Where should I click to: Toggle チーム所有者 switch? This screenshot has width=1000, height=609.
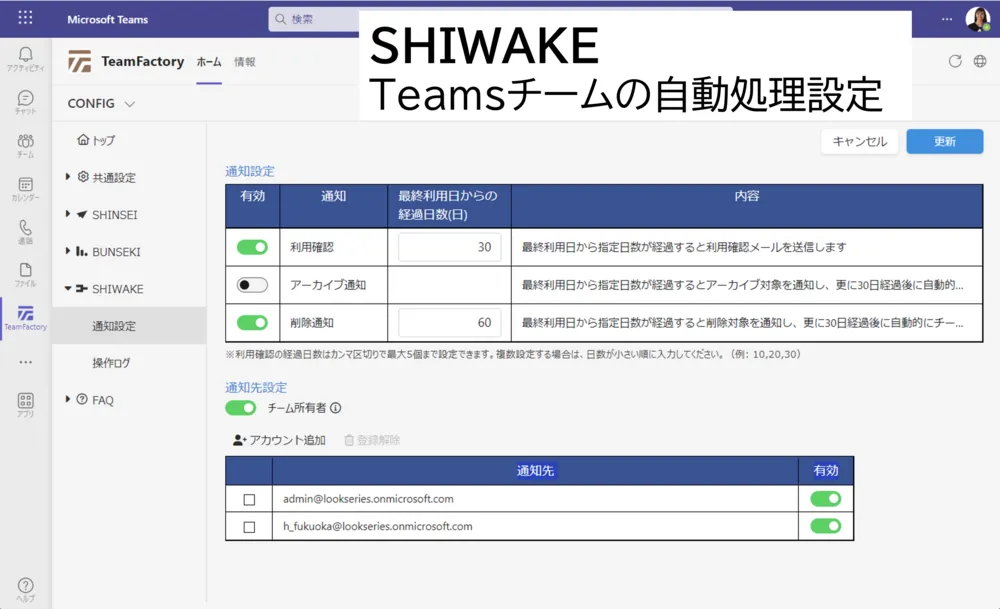click(x=240, y=407)
